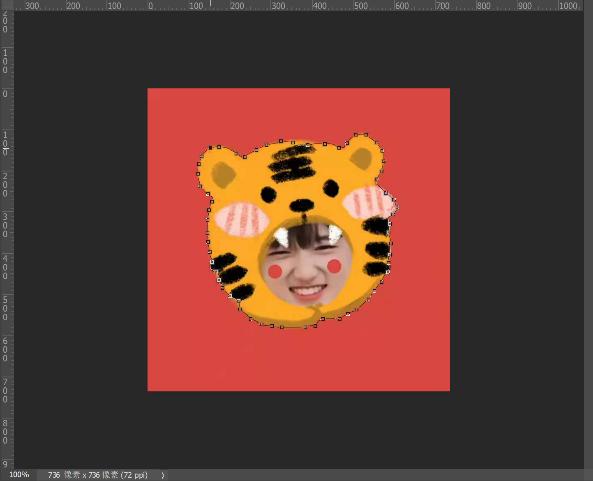
Task: Click the black stripes on the tiger's forehead
Action: coord(292,163)
